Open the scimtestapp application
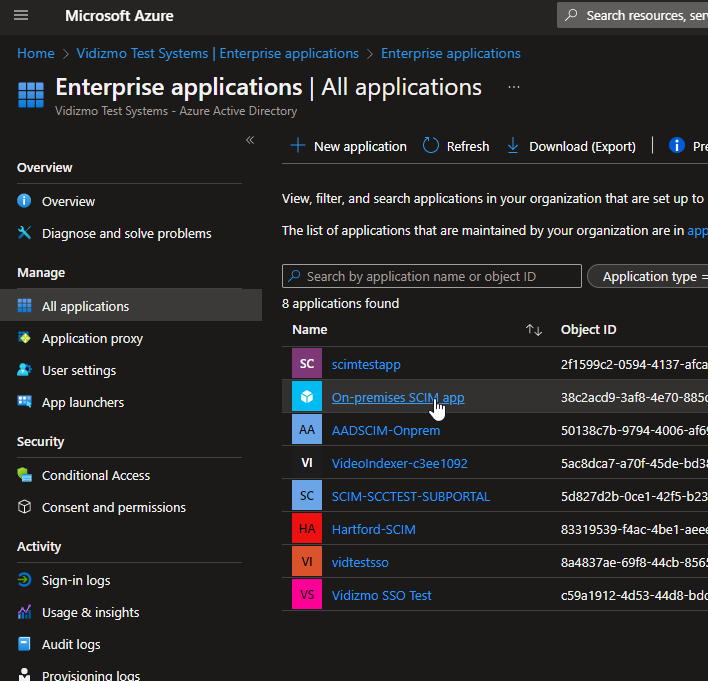The height and width of the screenshot is (681, 708). (x=366, y=364)
